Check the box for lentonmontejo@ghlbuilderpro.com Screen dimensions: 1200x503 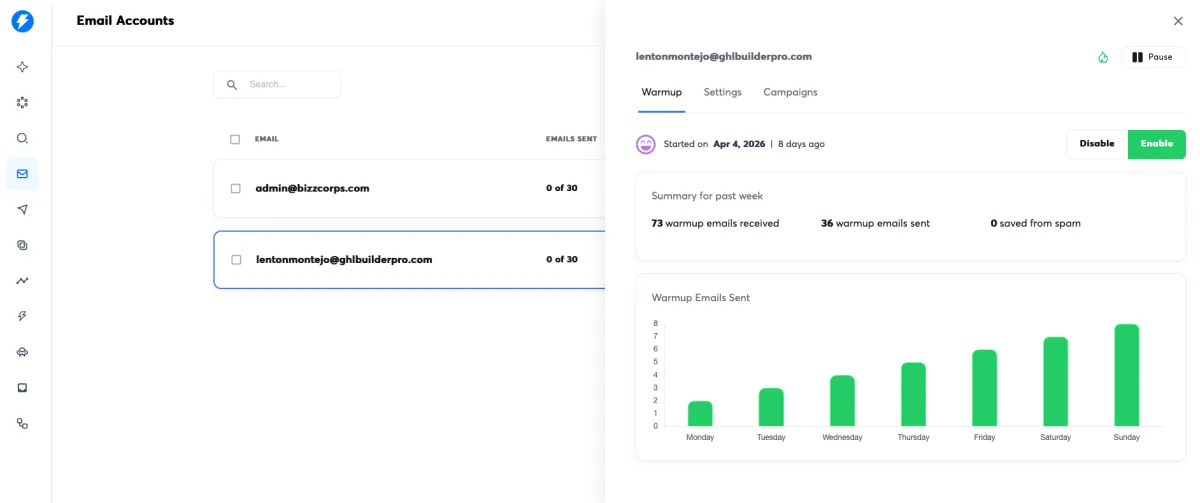236,260
